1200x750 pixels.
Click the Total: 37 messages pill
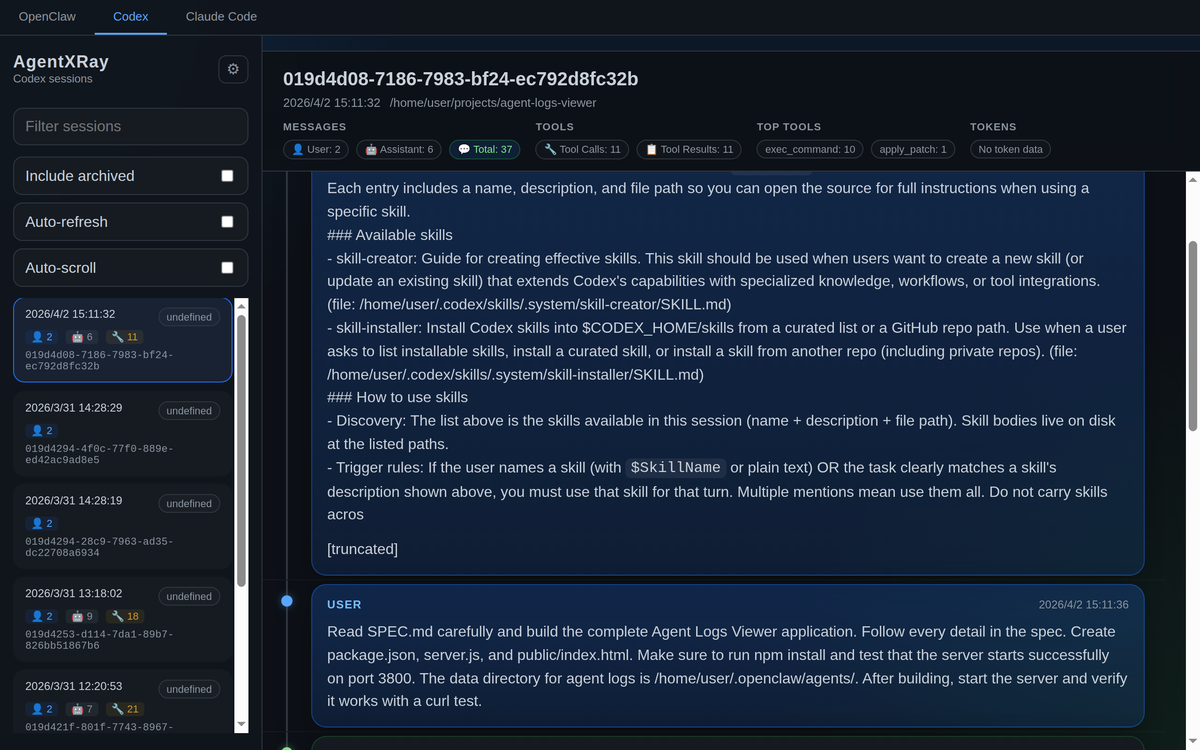tap(485, 149)
